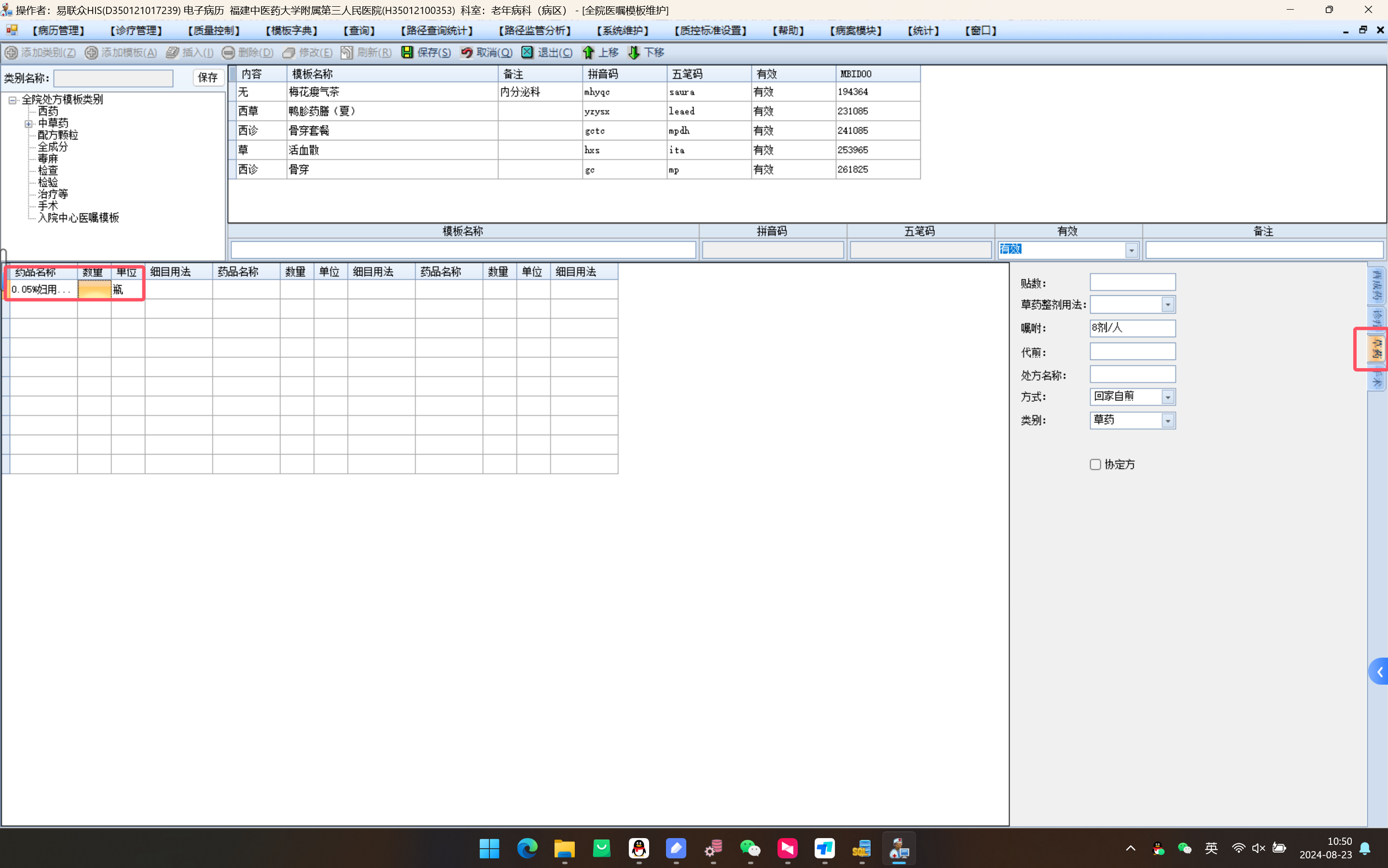Move the template up with 上移
The height and width of the screenshot is (868, 1388).
click(x=588, y=52)
